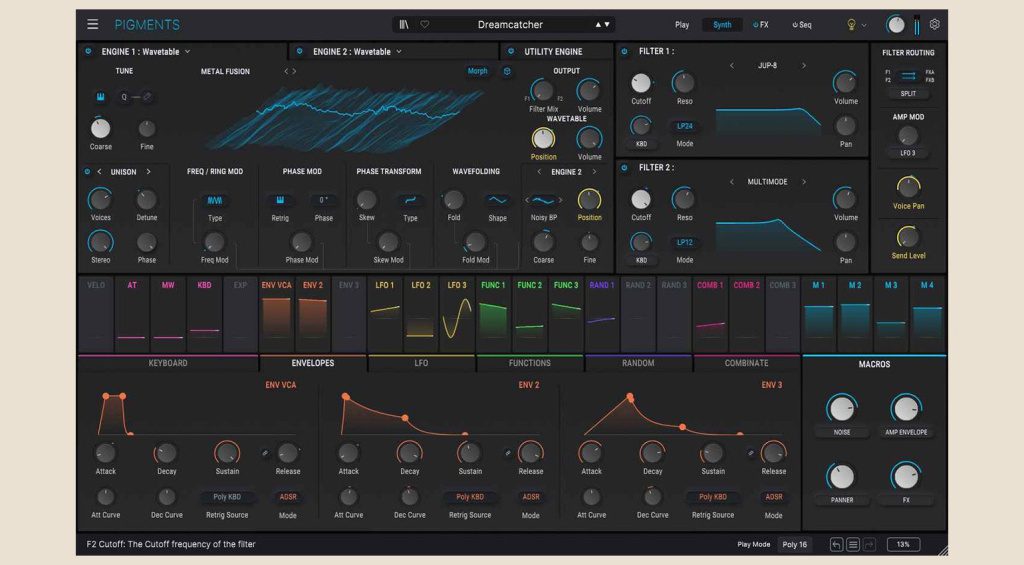Open the Macros tab

point(874,364)
